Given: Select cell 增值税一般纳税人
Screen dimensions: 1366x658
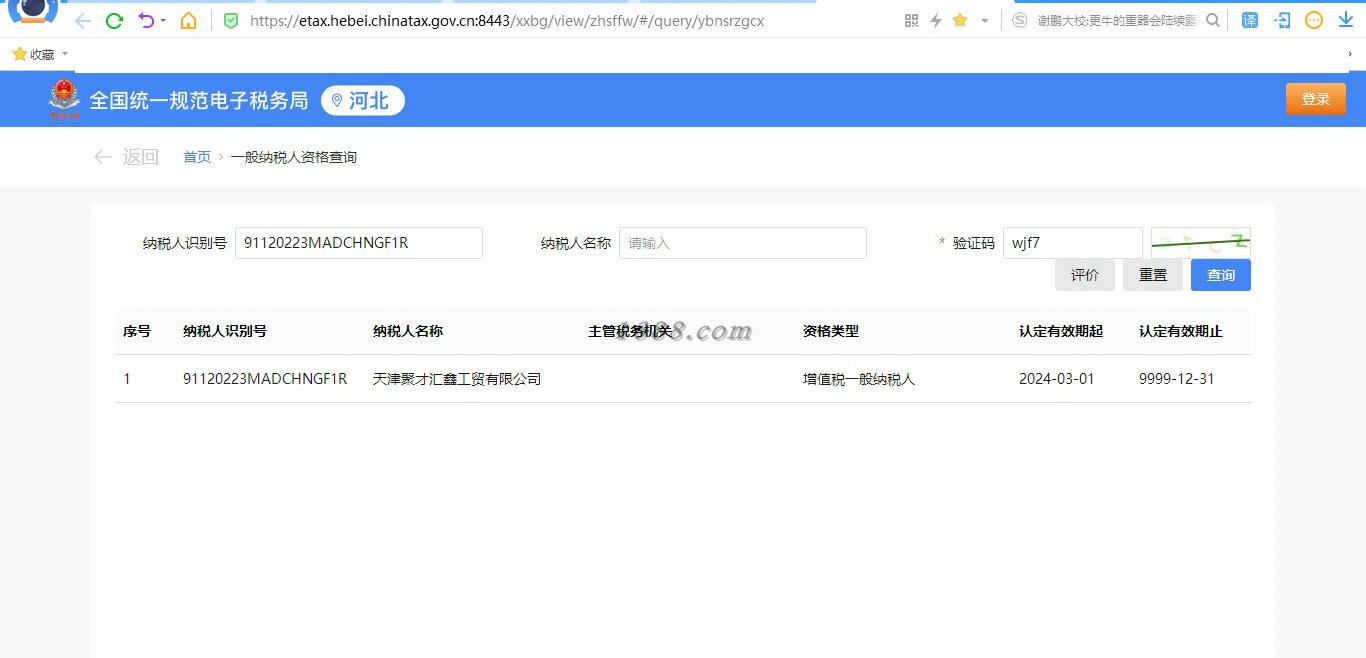Looking at the screenshot, I should [859, 379].
